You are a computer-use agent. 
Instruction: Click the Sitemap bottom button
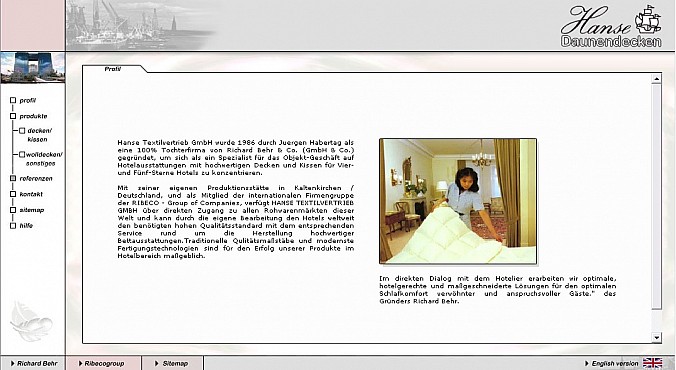pos(172,364)
